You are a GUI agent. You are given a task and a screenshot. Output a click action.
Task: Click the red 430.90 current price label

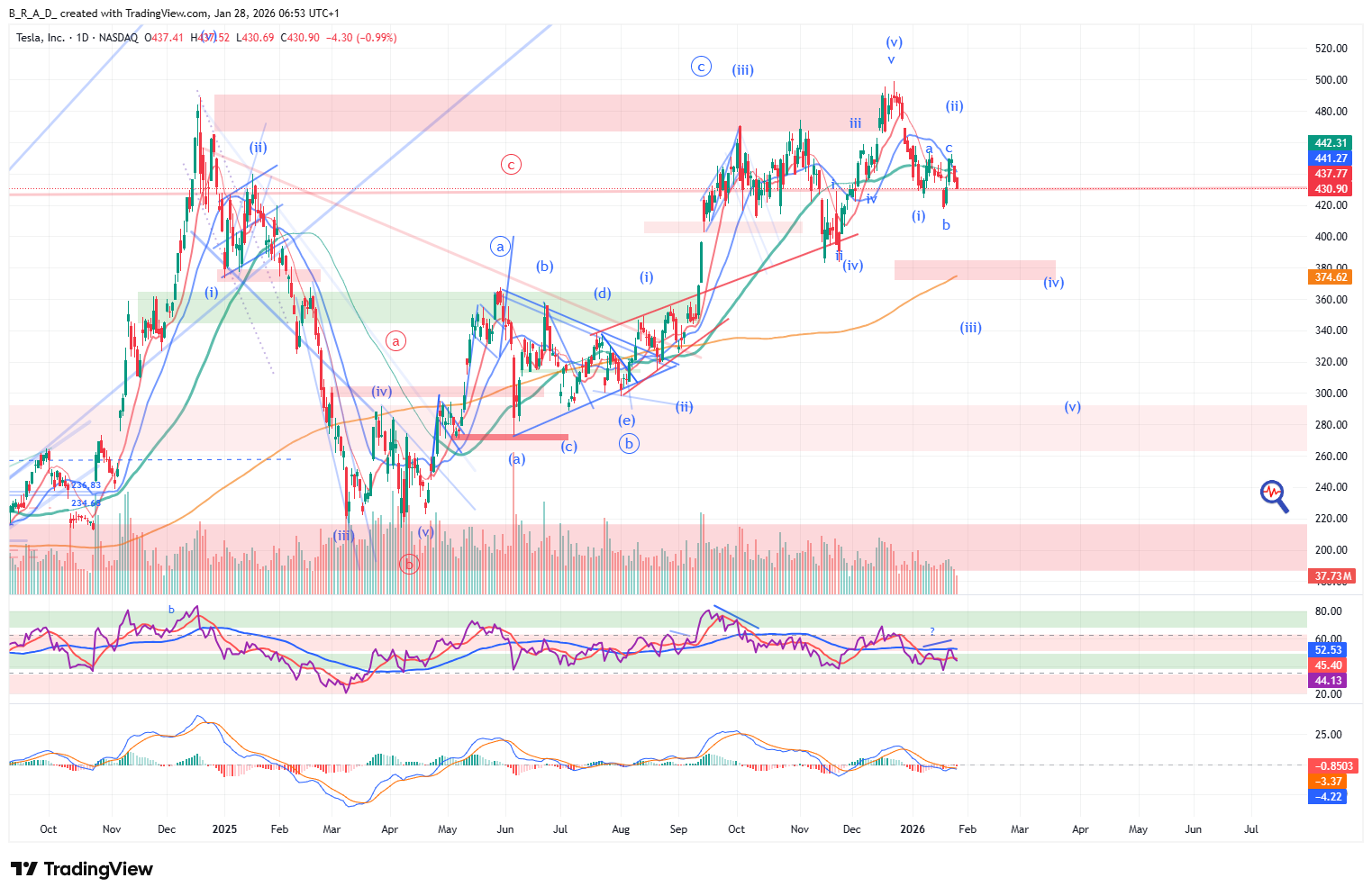pos(1331,189)
